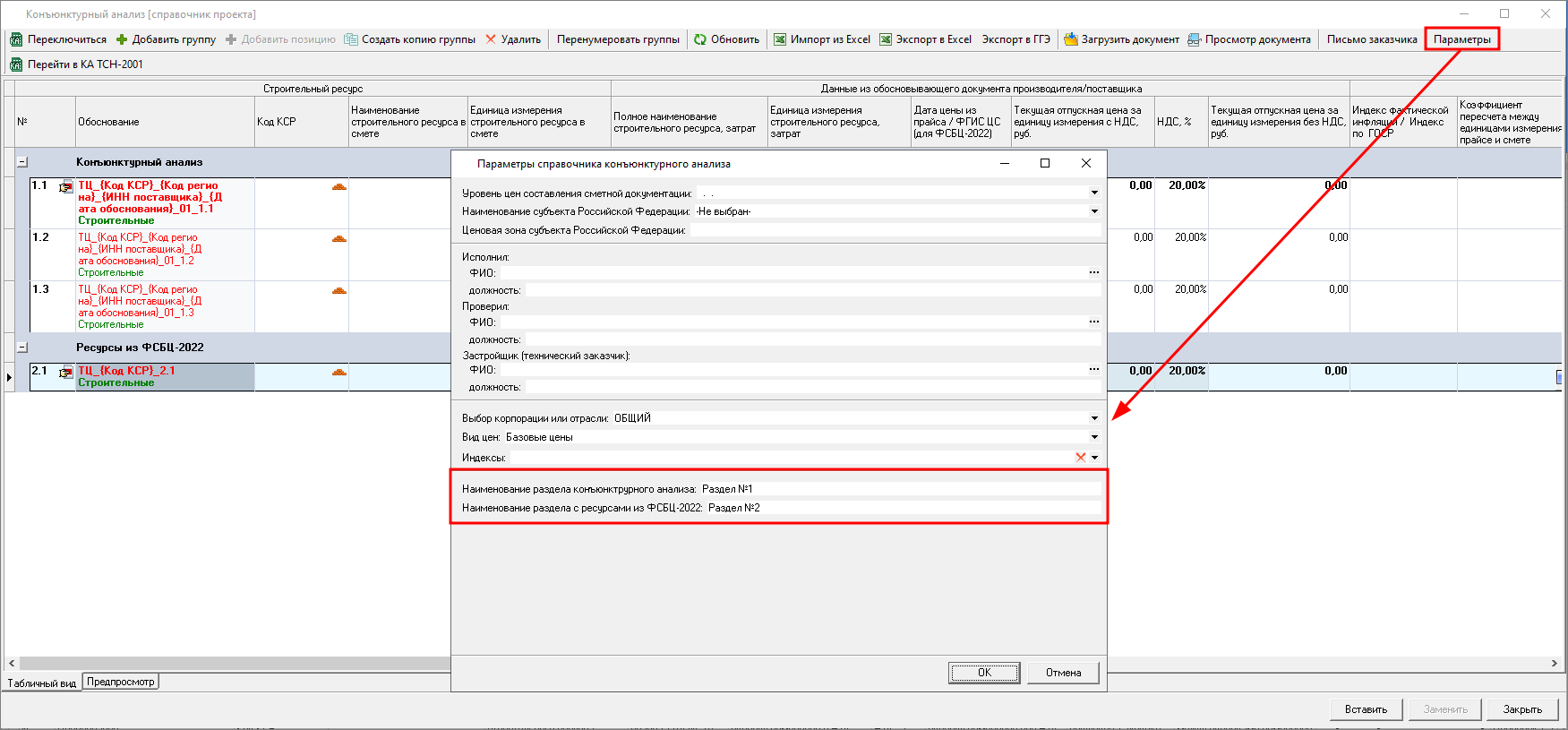Collapse the Конъюнктурный анализ group
Image resolution: width=1568 pixels, height=730 pixels.
click(22, 162)
